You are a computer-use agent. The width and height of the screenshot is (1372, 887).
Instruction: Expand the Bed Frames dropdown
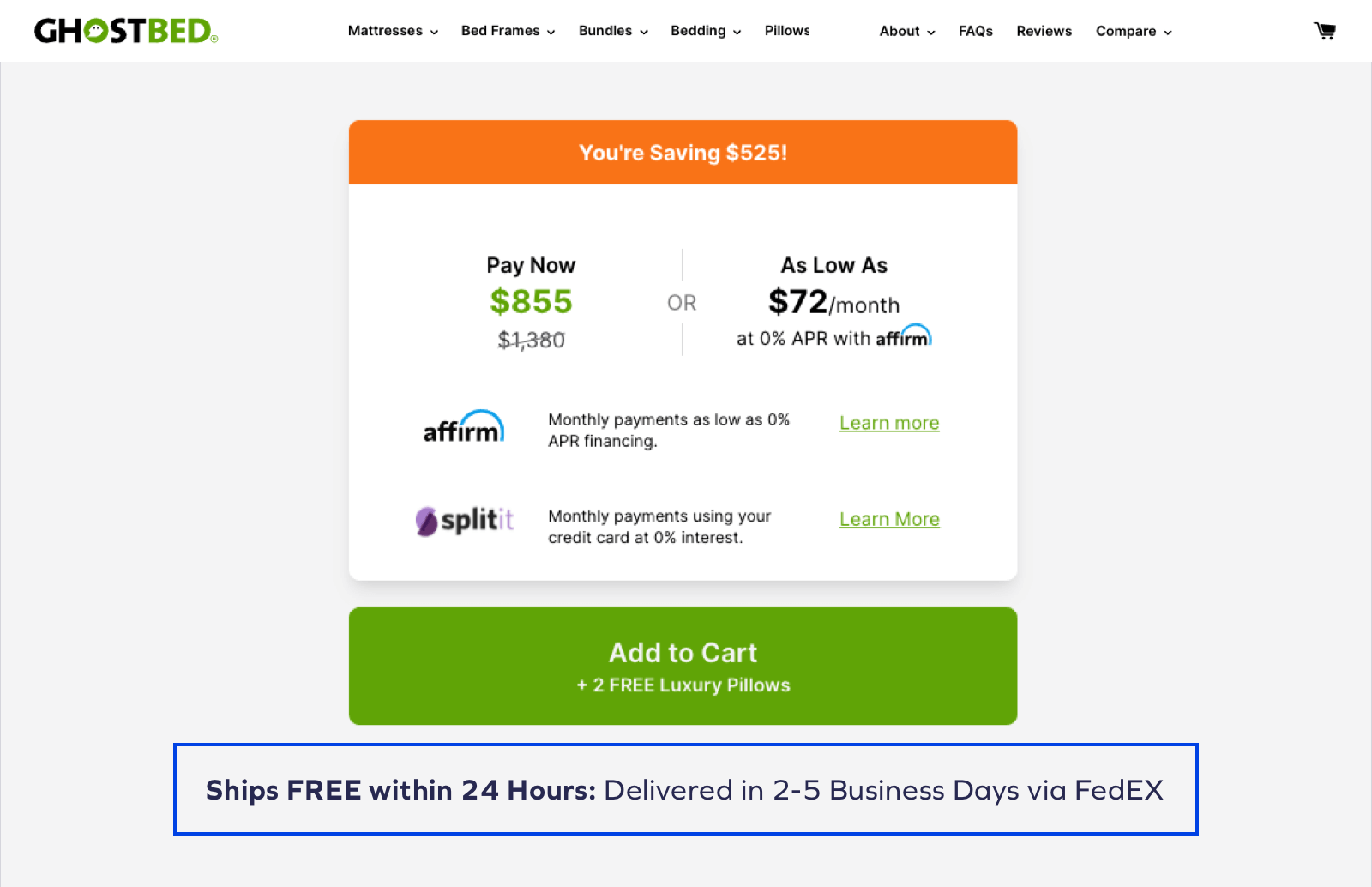click(508, 31)
